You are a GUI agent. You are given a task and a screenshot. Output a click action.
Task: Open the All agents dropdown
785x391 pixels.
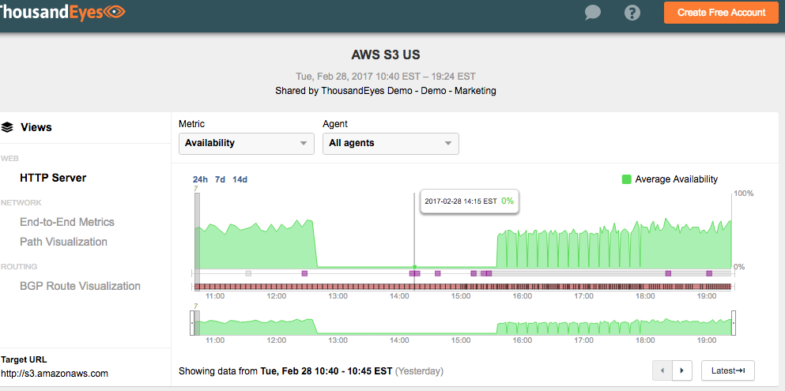[x=390, y=143]
